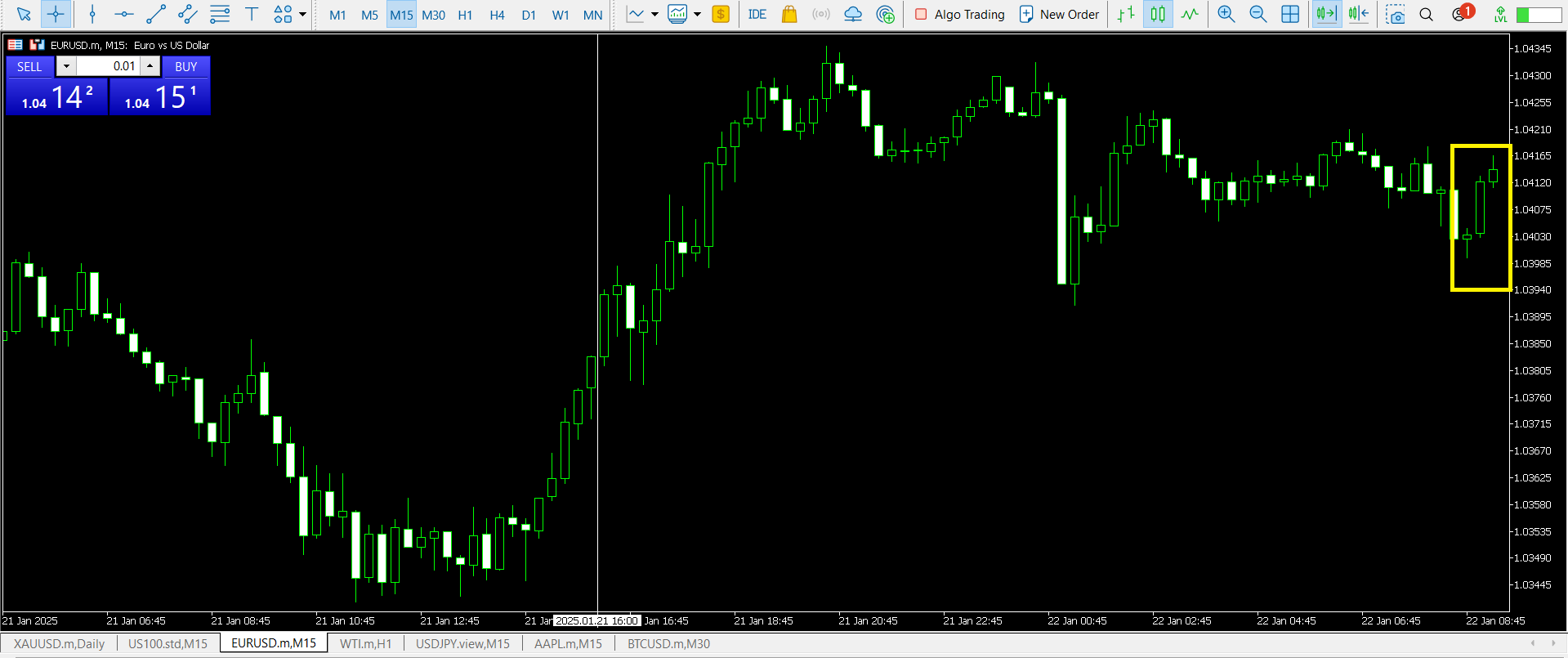The image size is (1568, 658).
Task: Select the trendline drawing tool
Action: (155, 14)
